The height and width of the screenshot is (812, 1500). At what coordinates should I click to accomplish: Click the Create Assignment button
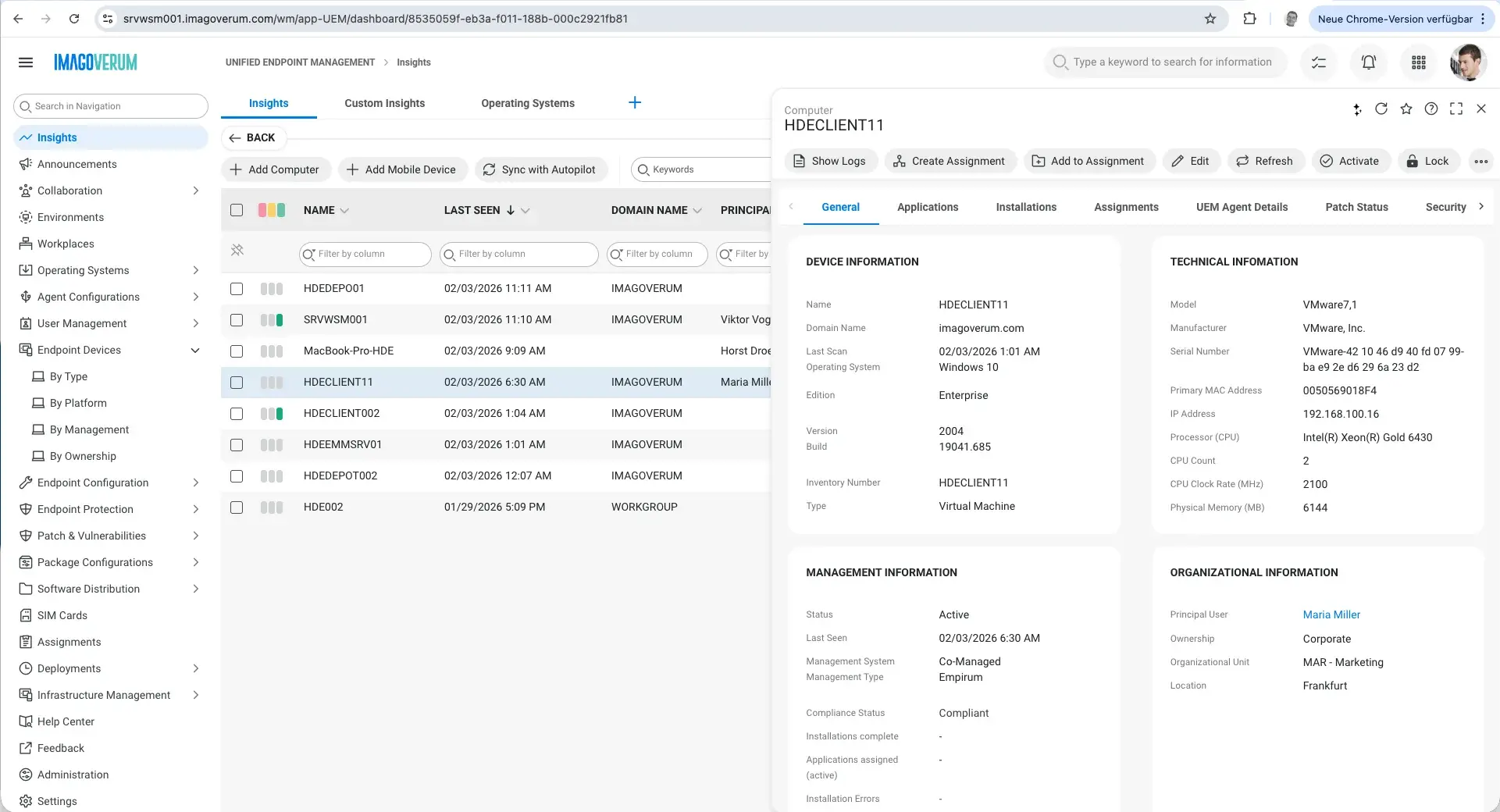tap(950, 162)
